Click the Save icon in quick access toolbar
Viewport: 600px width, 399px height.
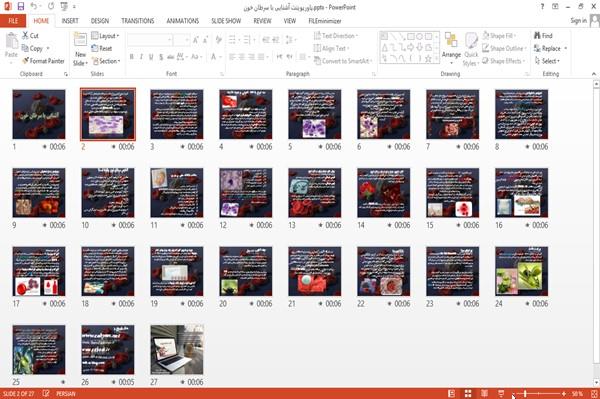(x=21, y=7)
